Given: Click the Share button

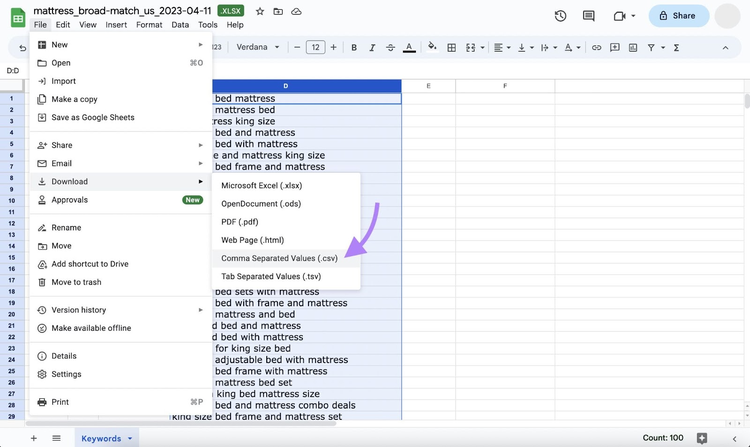Looking at the screenshot, I should point(678,16).
